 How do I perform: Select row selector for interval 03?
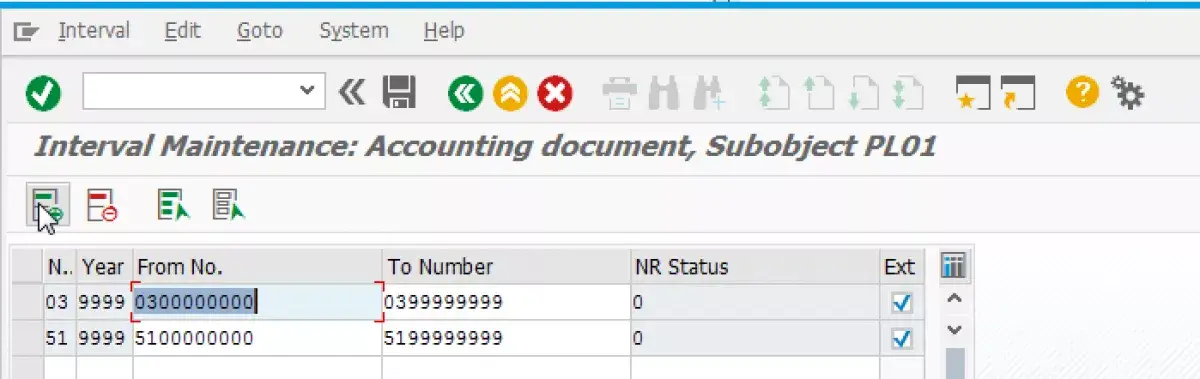point(27,302)
